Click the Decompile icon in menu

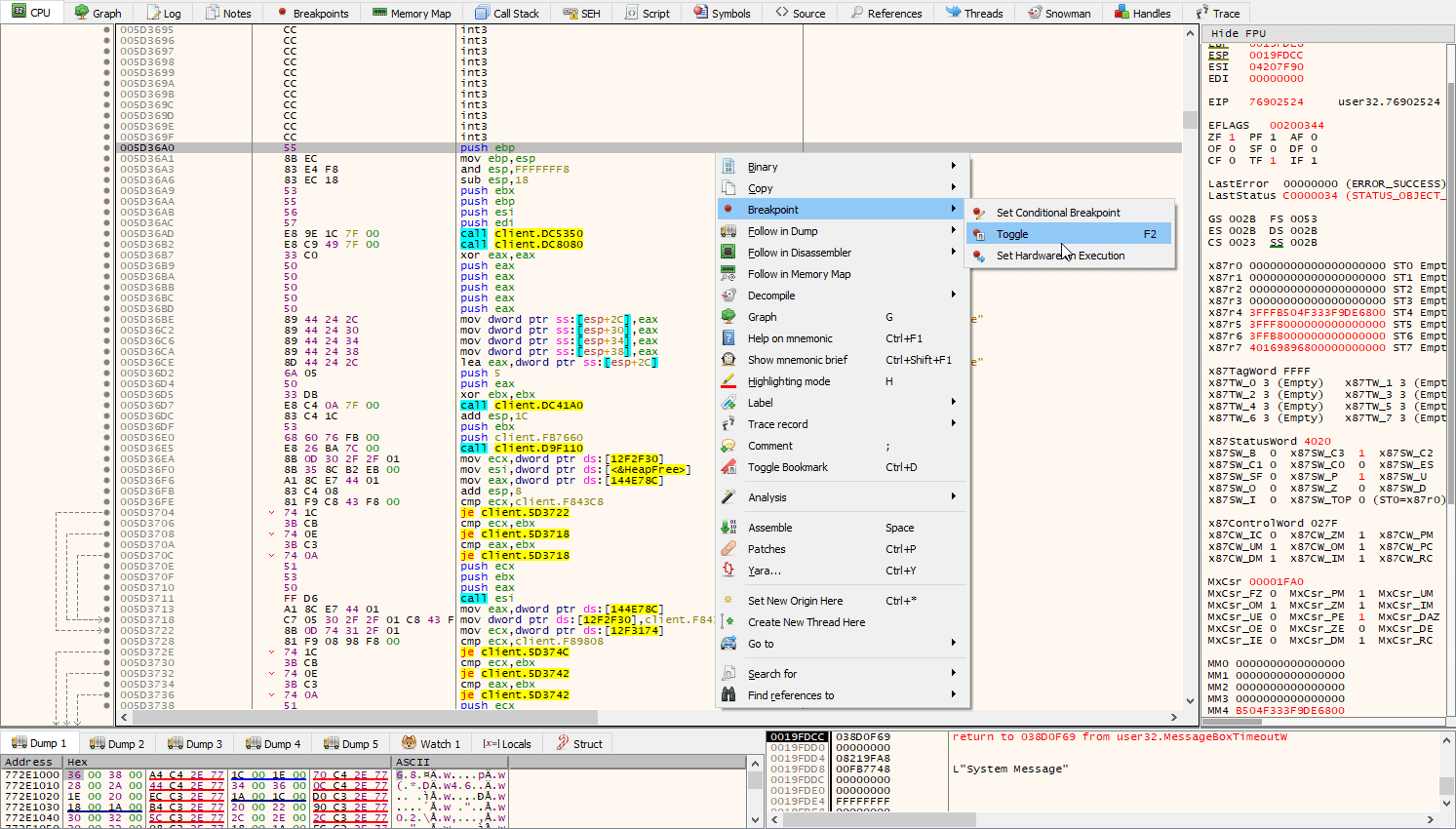pos(728,296)
